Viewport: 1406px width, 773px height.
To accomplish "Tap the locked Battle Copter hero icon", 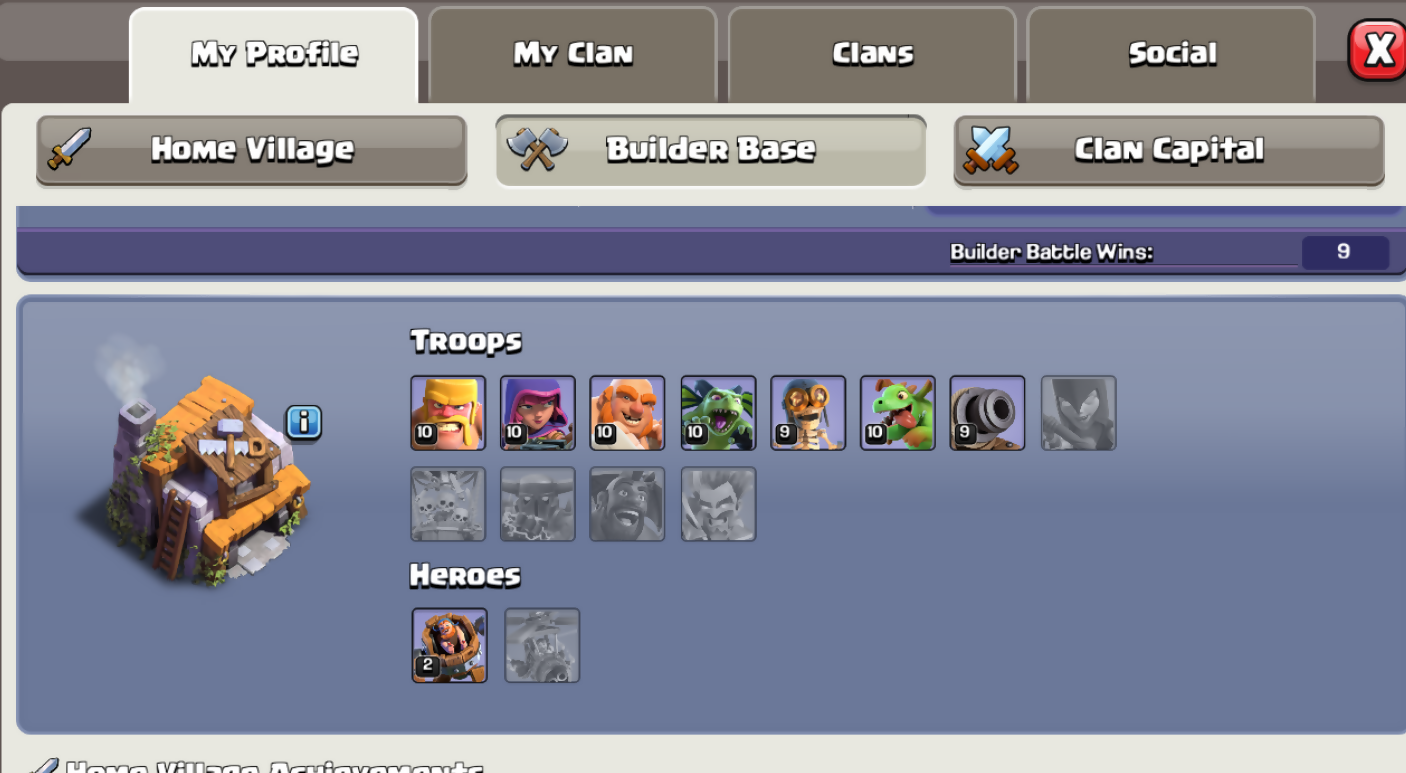I will (x=542, y=646).
